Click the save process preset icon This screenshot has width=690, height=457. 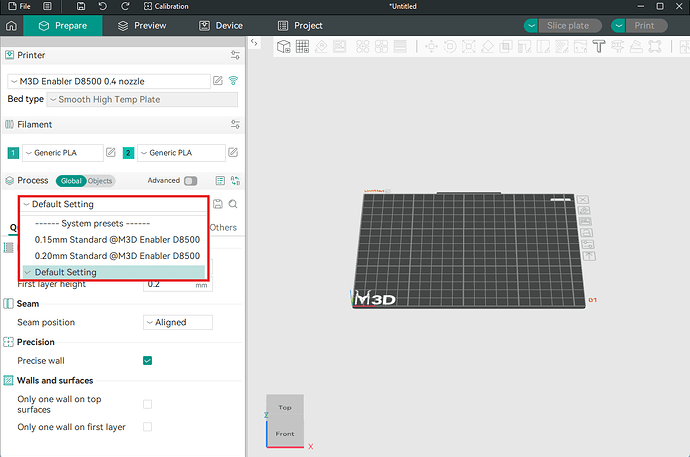point(218,204)
